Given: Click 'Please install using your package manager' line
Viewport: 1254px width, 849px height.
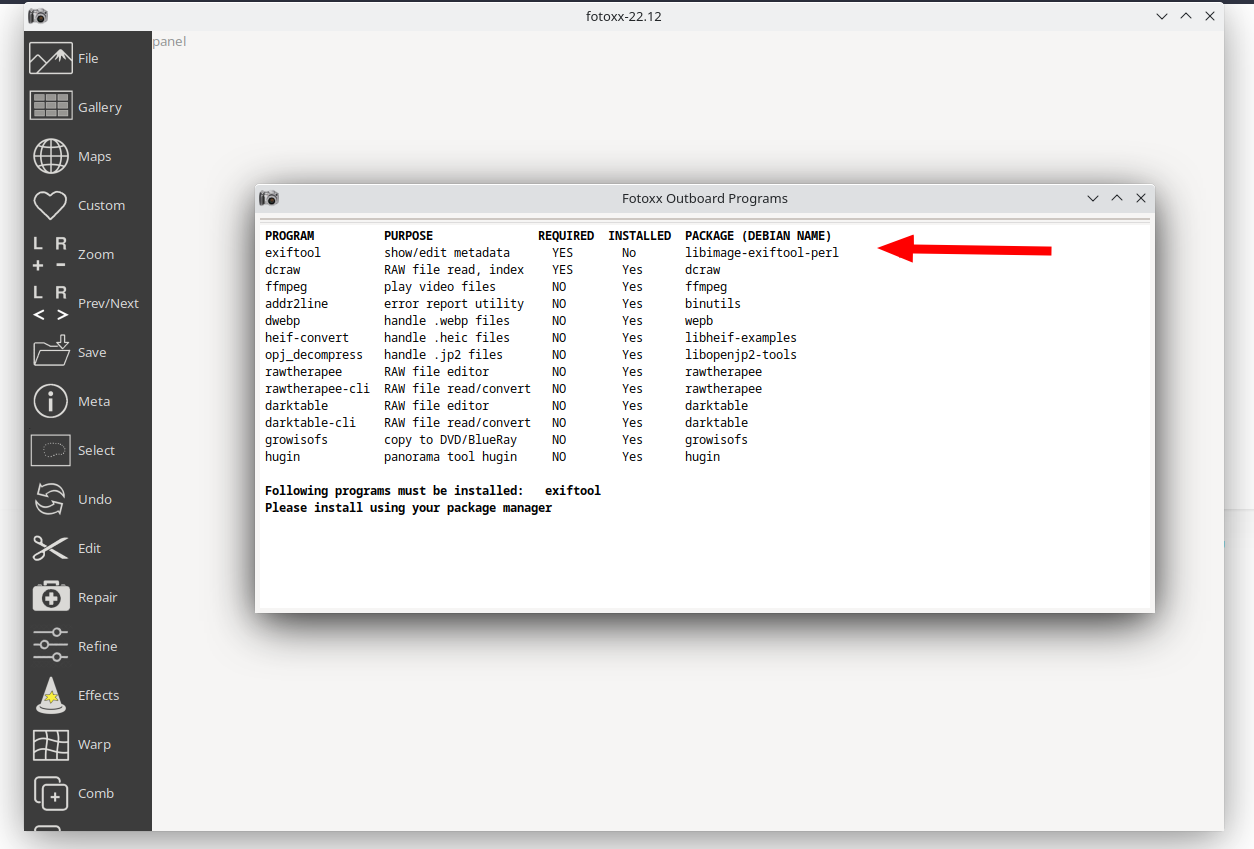Looking at the screenshot, I should pos(409,508).
